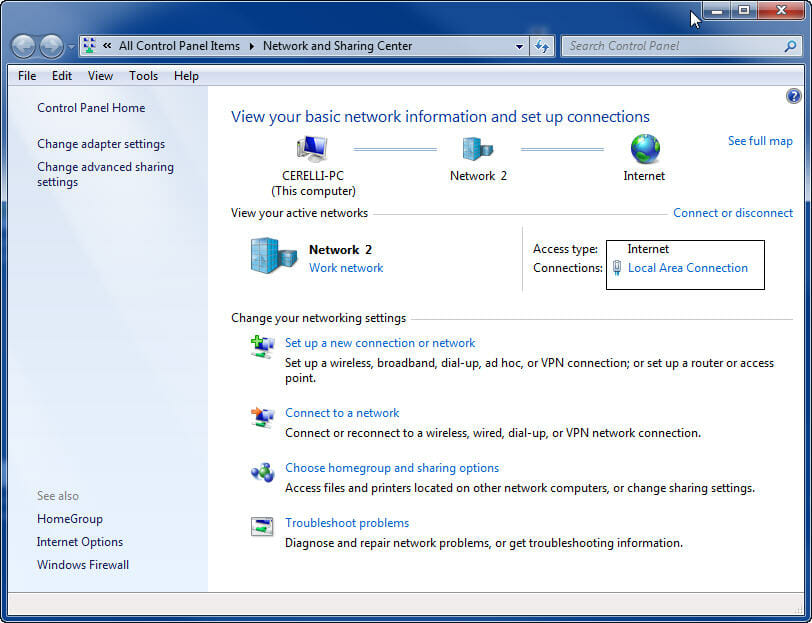Screen dimensions: 812x623
Task: Click the double chevron in address bar
Action: click(107, 46)
